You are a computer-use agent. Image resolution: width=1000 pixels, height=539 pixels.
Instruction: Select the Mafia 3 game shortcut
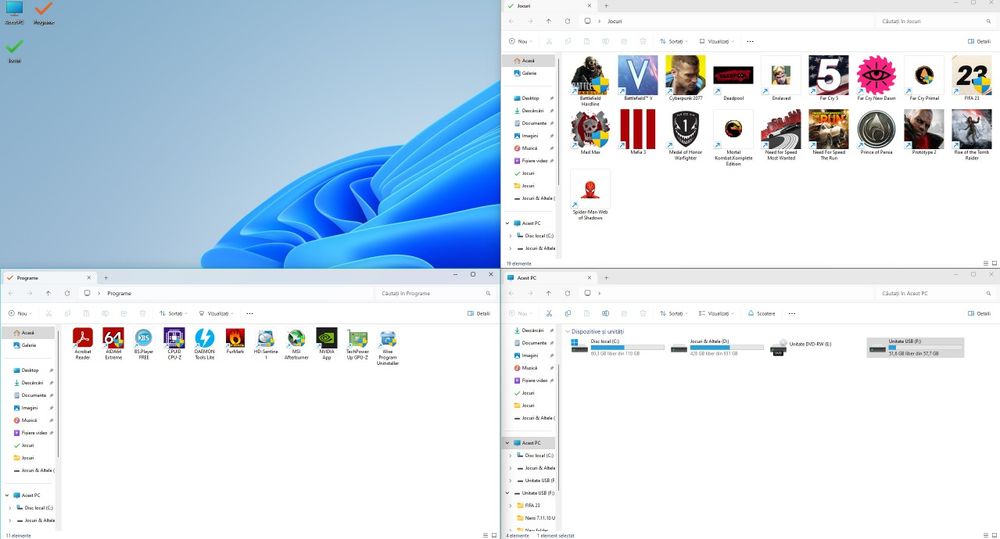tap(638, 132)
